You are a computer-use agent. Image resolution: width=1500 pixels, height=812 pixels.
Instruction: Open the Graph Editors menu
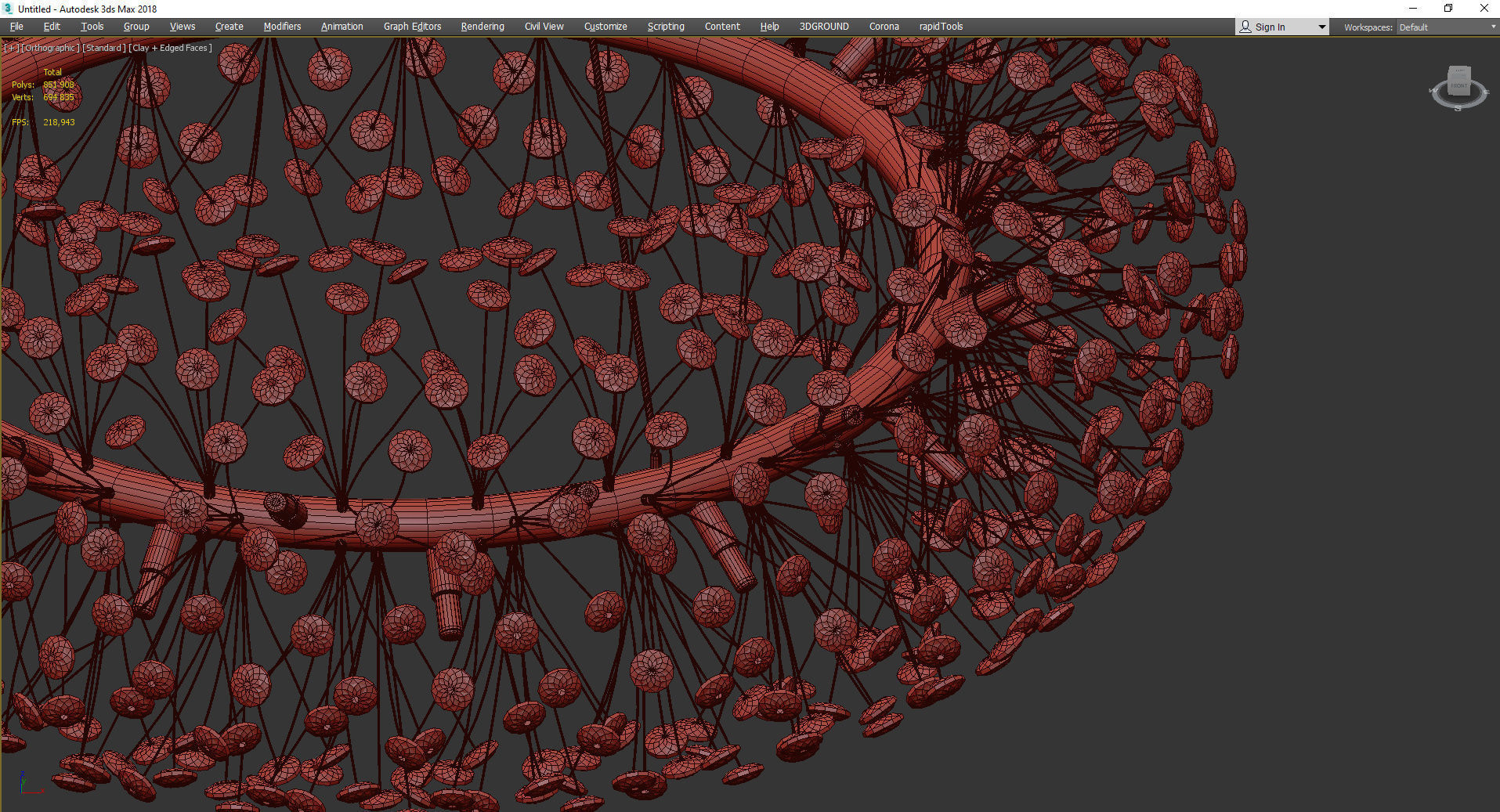click(x=413, y=27)
